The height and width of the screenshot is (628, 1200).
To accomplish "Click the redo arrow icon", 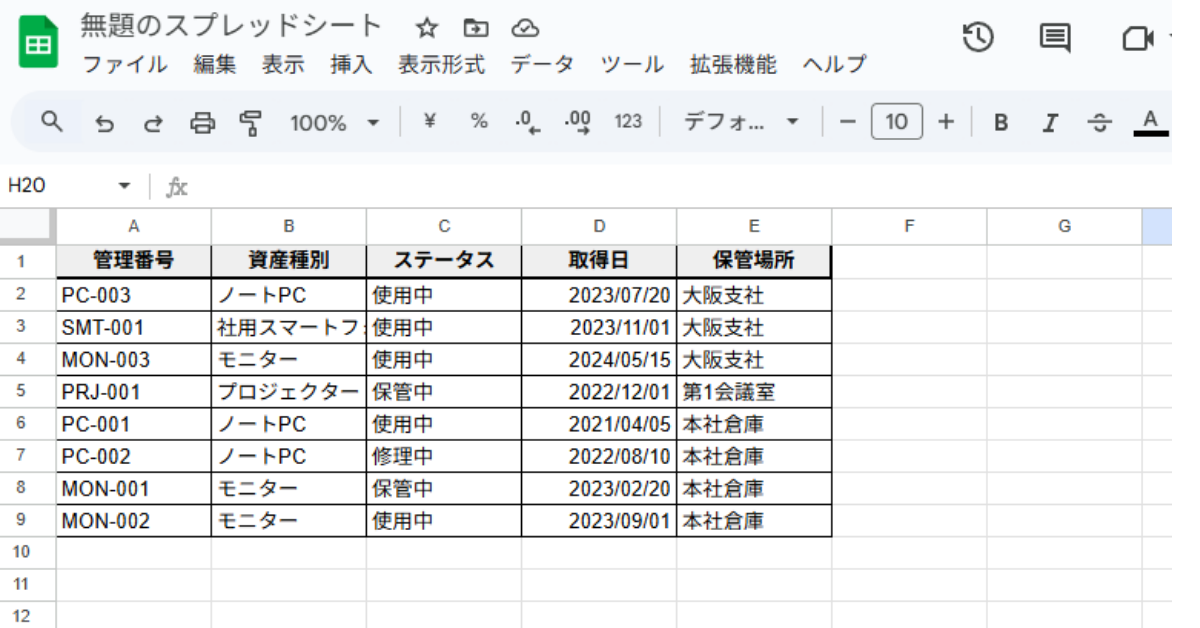I will click(x=153, y=123).
